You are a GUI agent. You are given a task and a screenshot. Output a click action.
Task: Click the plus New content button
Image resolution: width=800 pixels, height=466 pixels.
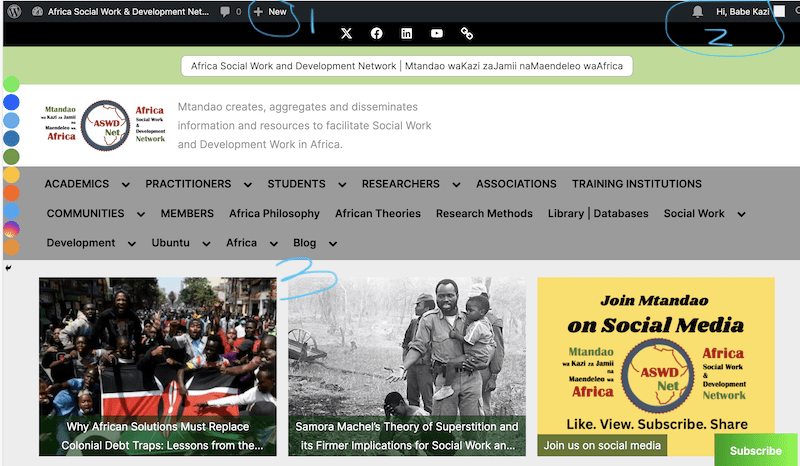(270, 12)
